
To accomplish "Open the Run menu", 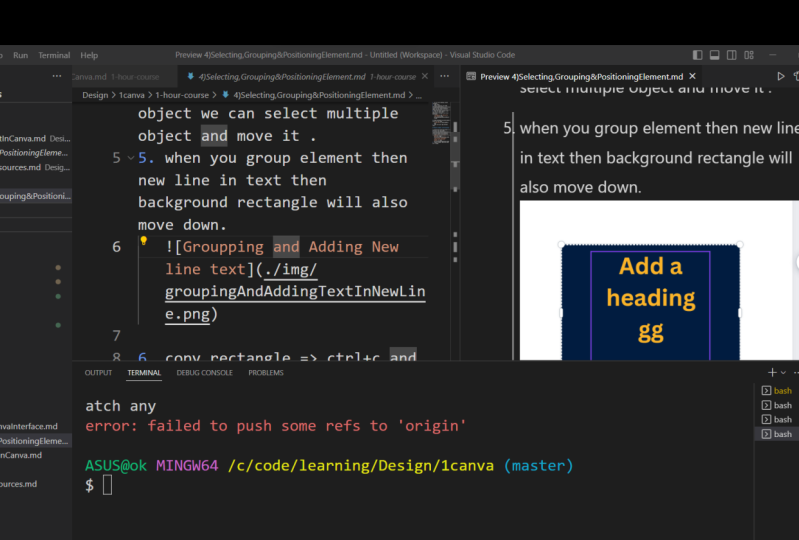I will click(20, 55).
